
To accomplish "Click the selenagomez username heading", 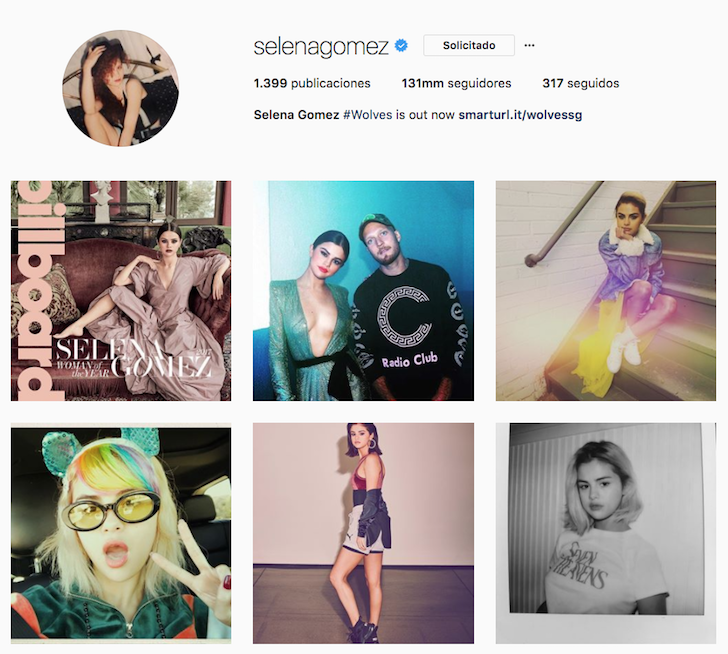I will click(321, 46).
